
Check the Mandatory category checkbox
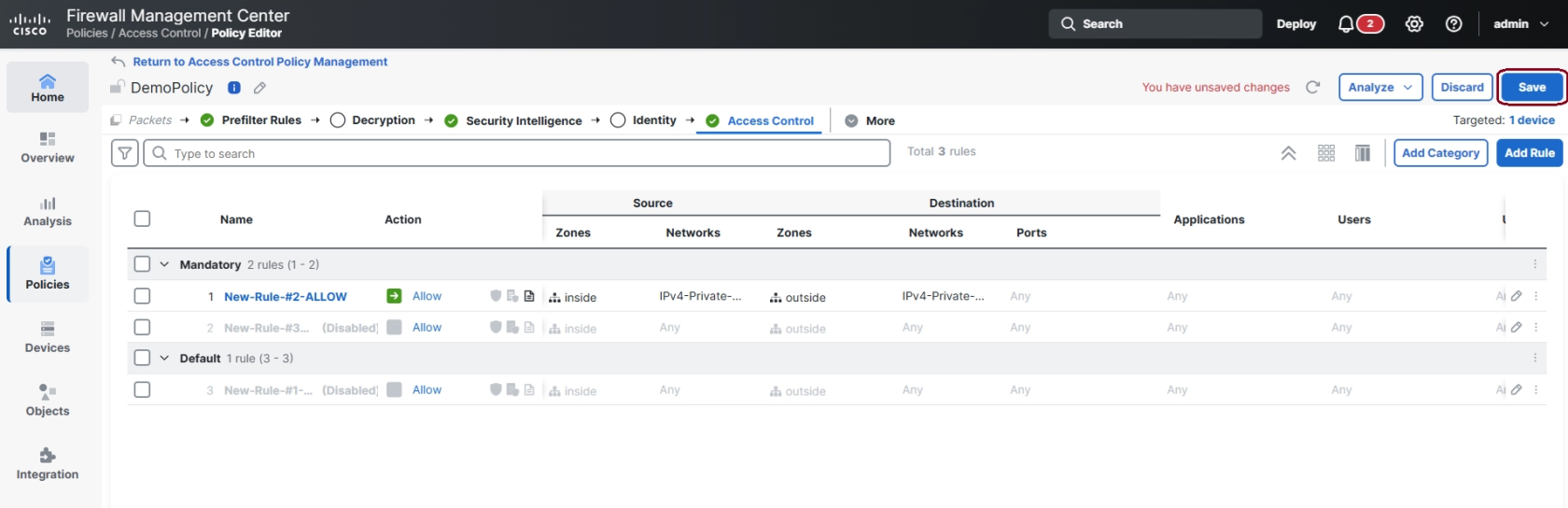click(x=142, y=264)
